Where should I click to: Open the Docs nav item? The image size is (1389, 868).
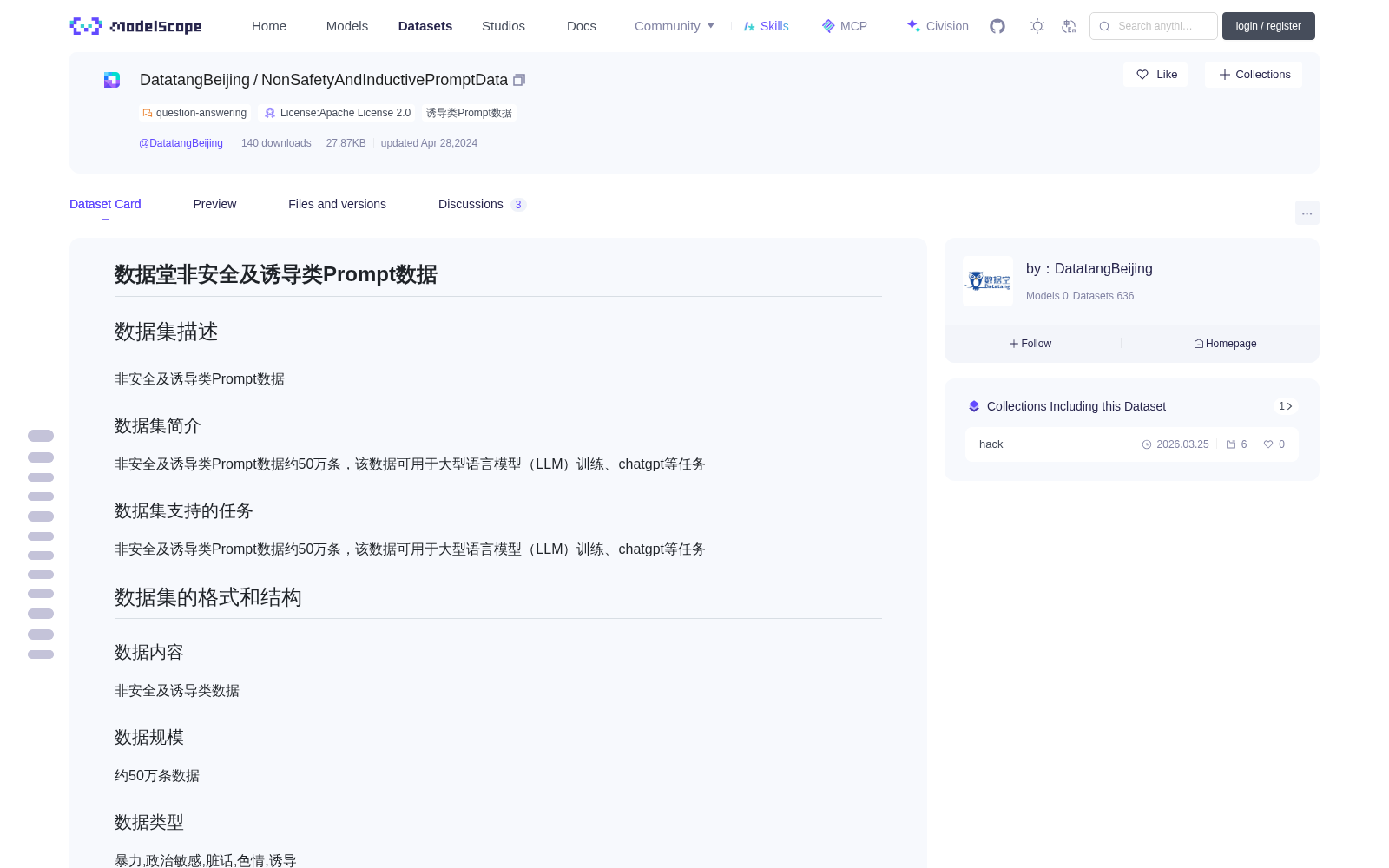(582, 26)
